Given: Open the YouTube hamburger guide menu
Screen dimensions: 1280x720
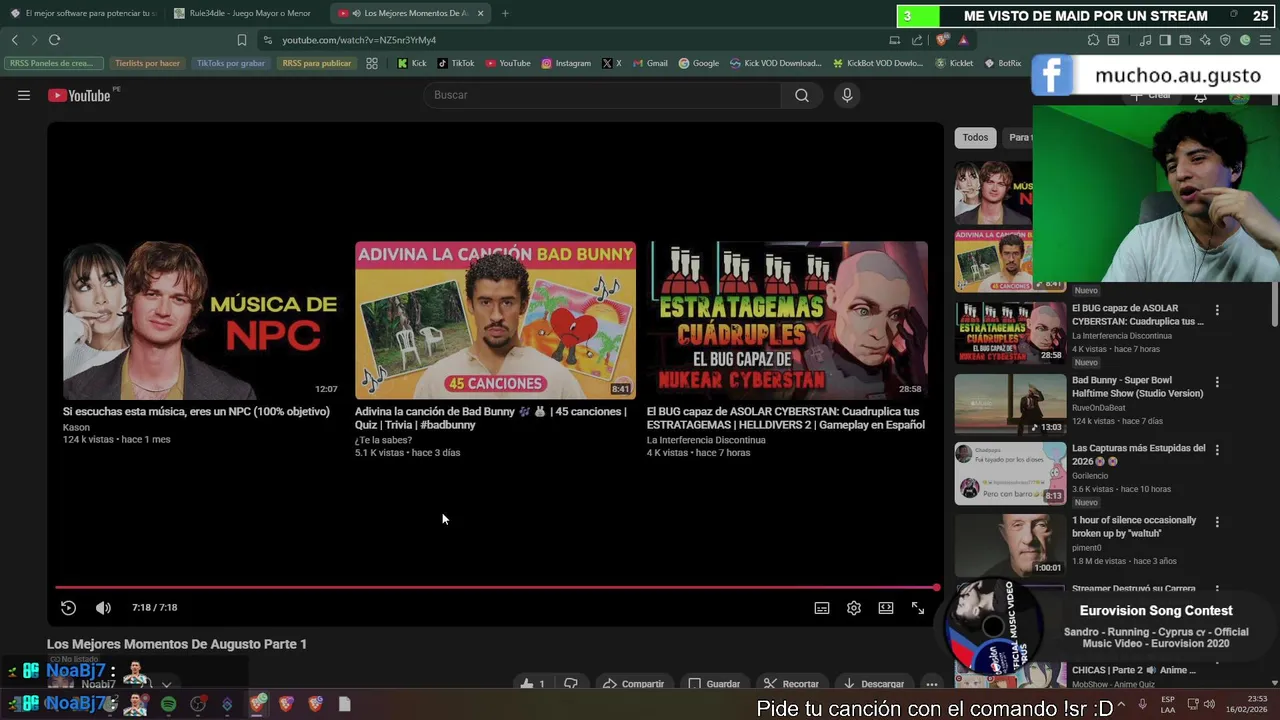Looking at the screenshot, I should [x=24, y=95].
